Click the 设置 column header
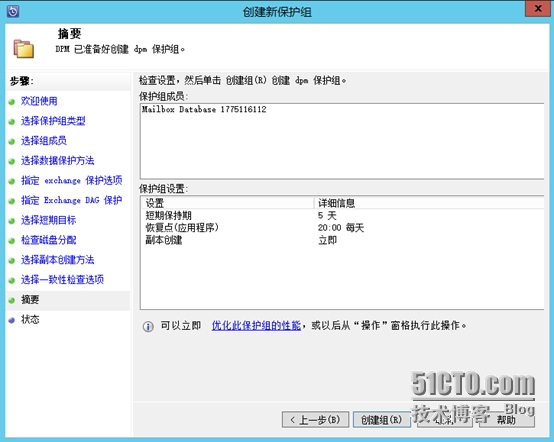This screenshot has height=442, width=554. (x=227, y=203)
